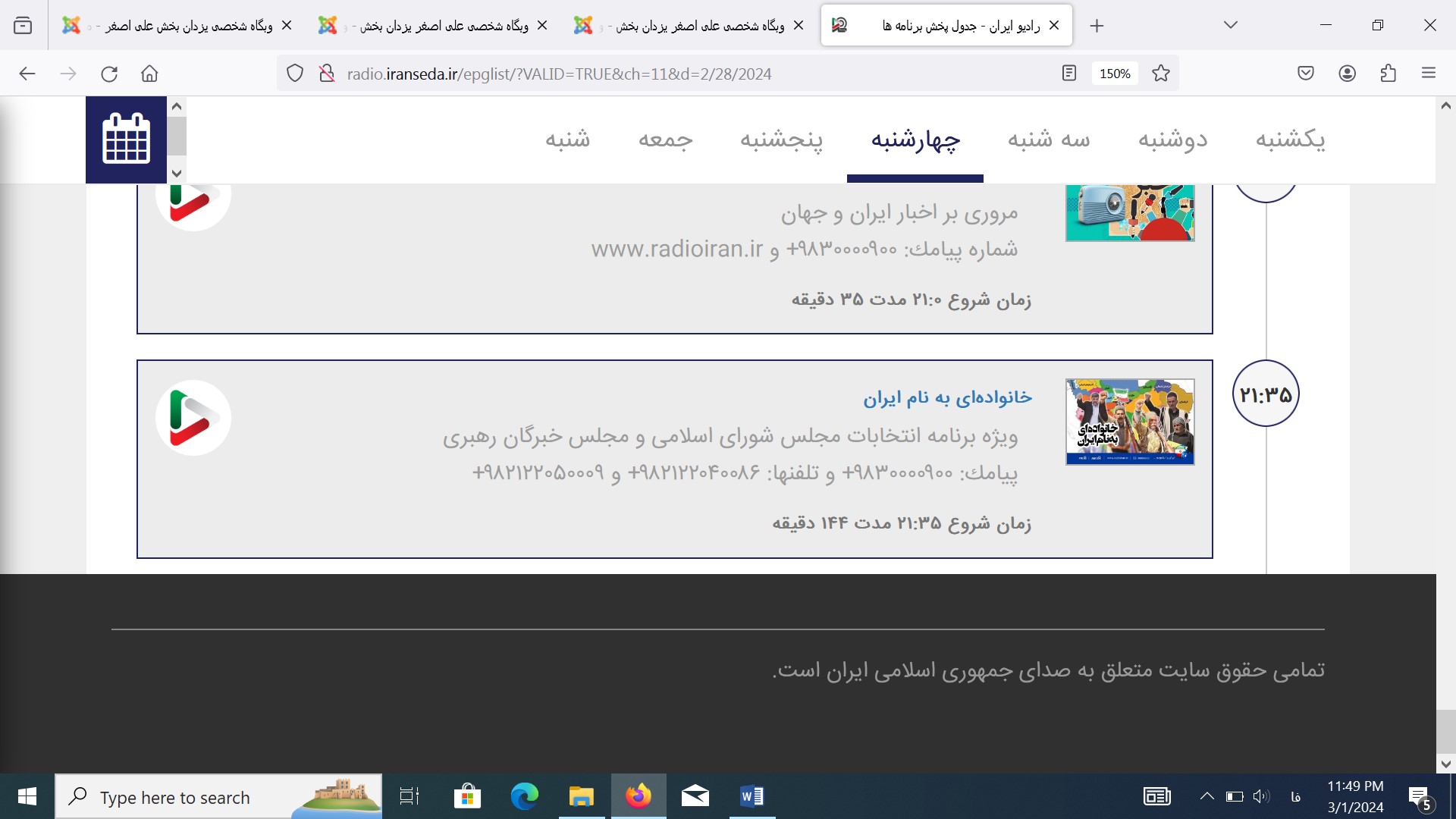Screen dimensions: 1456x819
Task: Open Firefox application hamburger menu
Action: 1429,74
